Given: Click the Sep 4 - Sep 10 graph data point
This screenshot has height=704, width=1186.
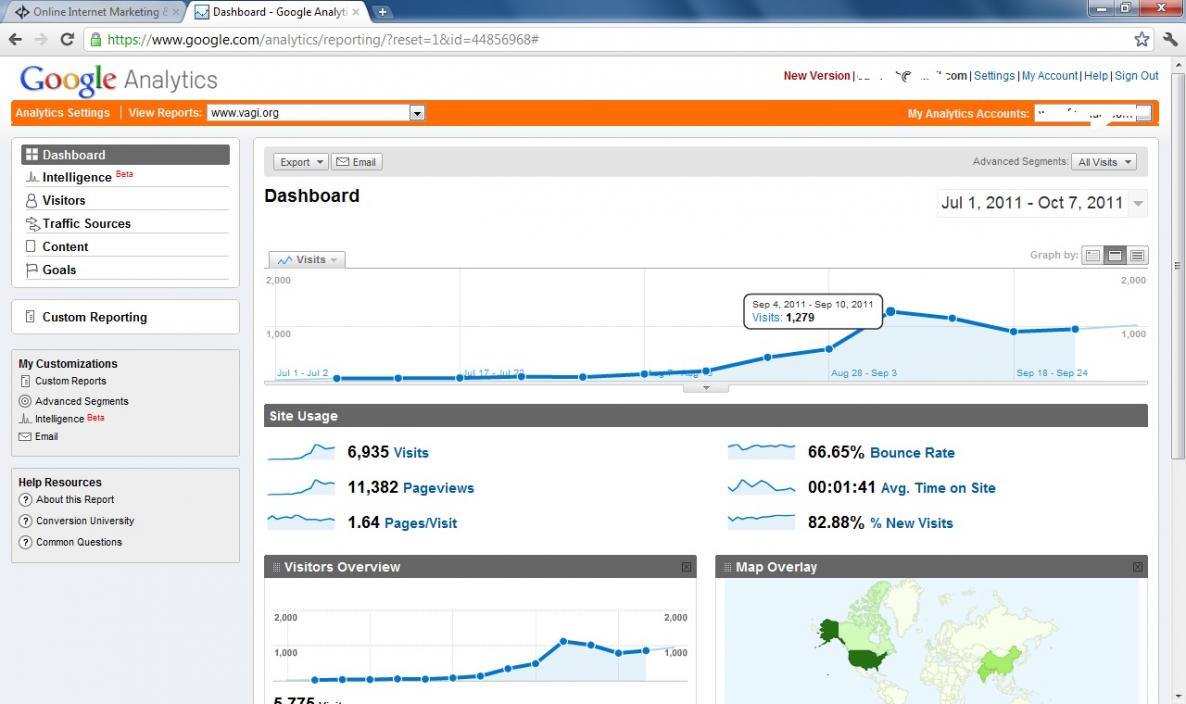Looking at the screenshot, I should (x=890, y=312).
